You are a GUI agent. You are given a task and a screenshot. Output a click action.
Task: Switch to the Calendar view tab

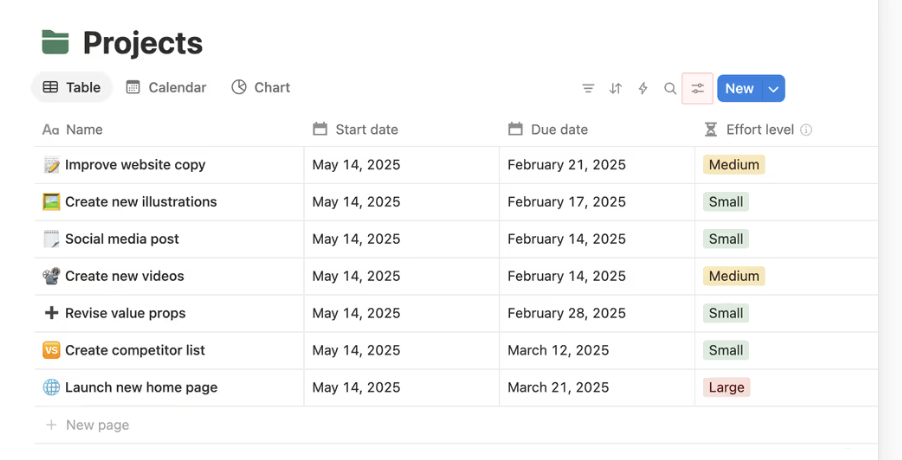[x=166, y=87]
